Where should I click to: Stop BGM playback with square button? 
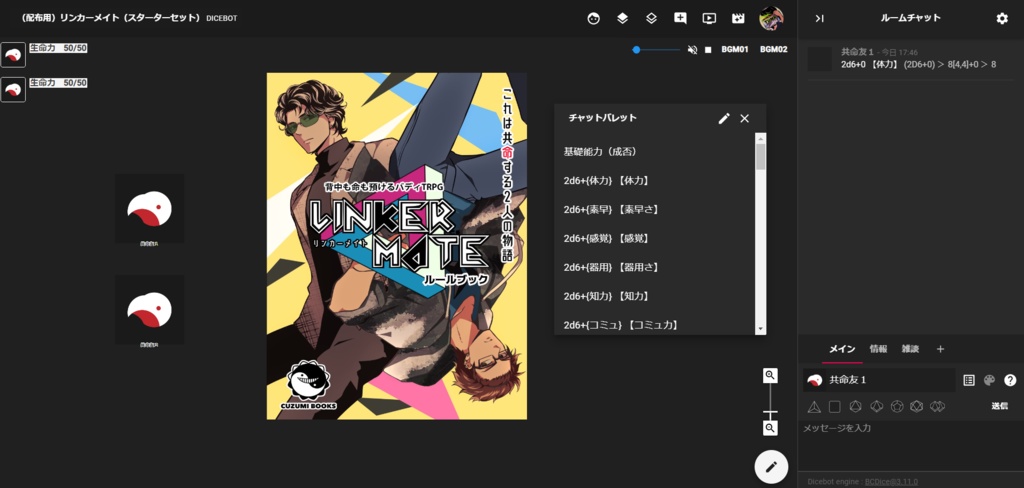tap(708, 50)
